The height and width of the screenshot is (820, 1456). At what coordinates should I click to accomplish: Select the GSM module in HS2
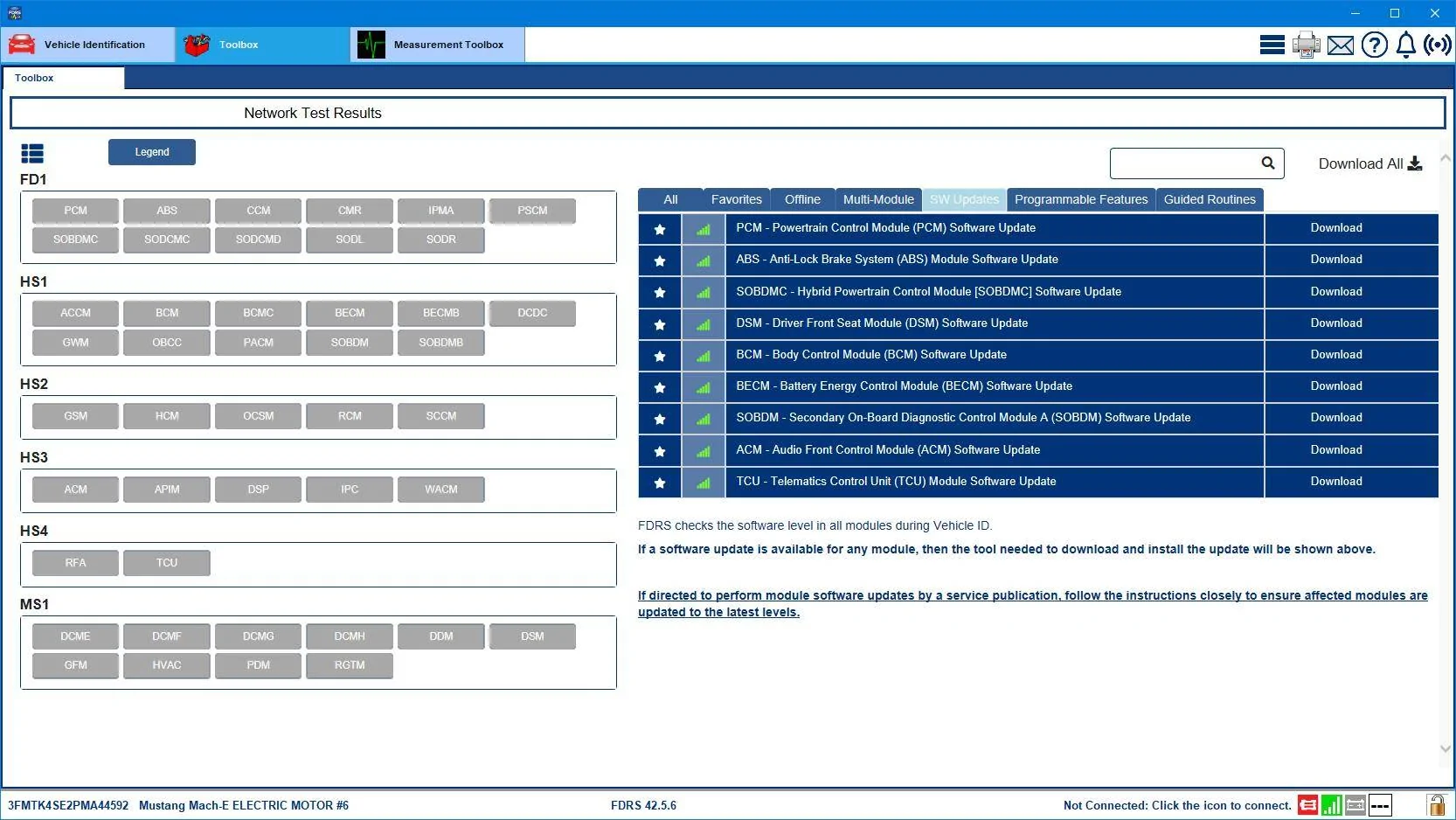[75, 416]
